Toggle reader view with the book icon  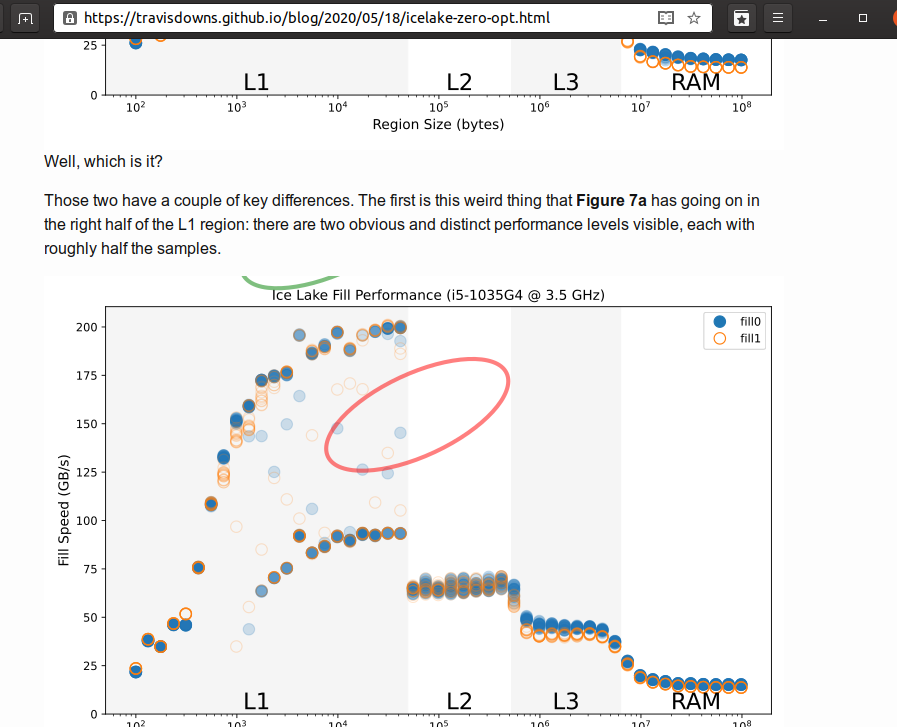tap(666, 18)
